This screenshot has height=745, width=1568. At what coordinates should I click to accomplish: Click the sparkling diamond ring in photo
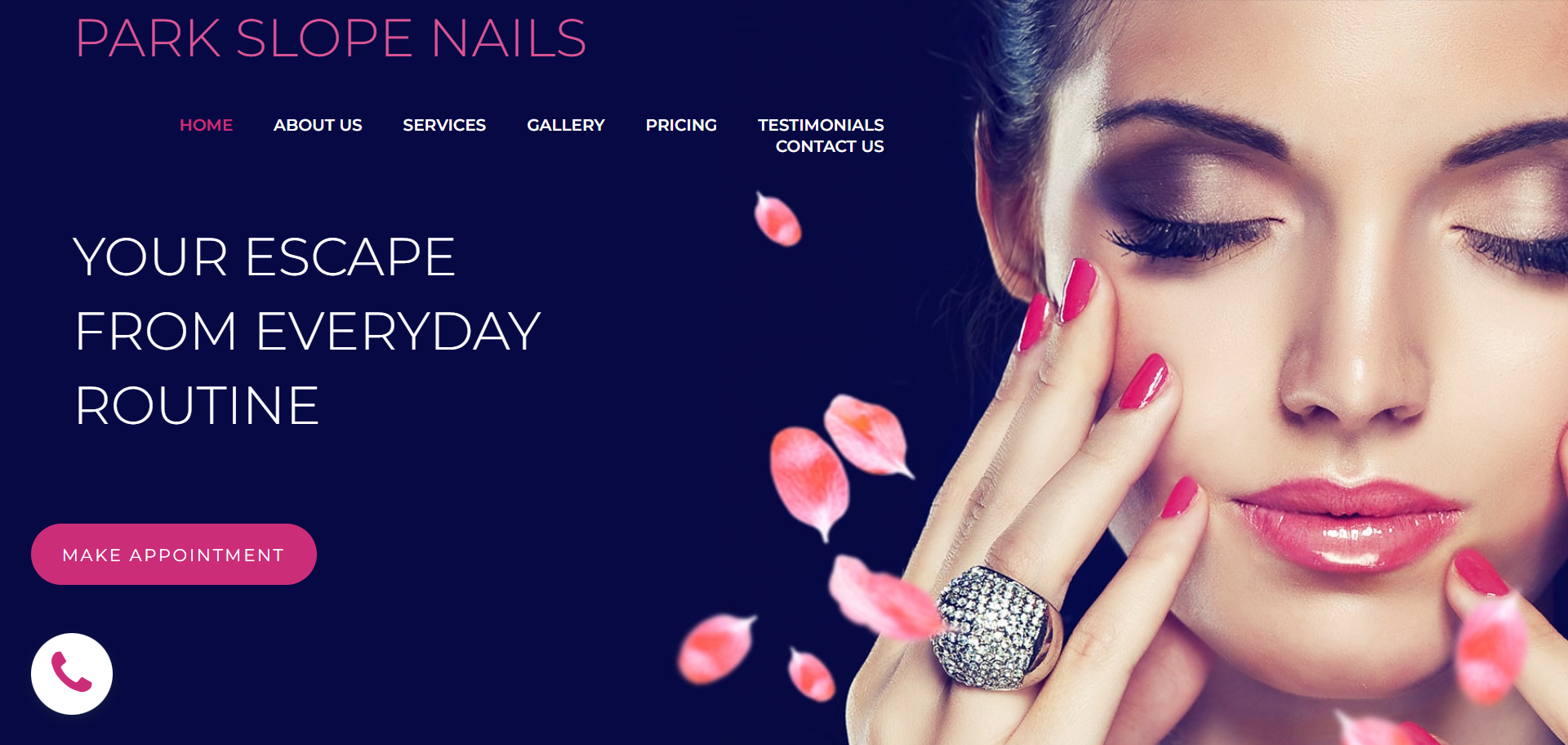tap(997, 627)
